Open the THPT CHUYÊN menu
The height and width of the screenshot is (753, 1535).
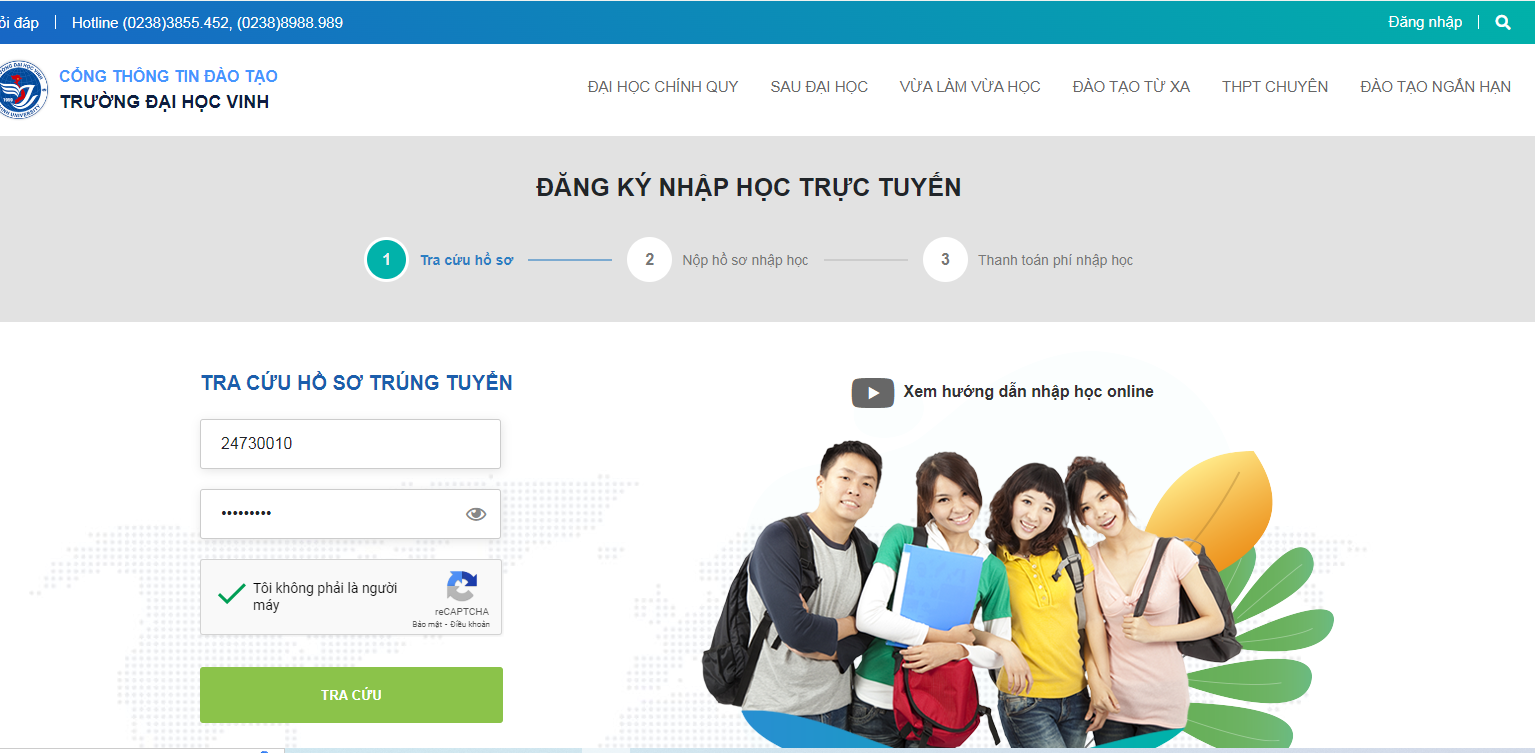1275,87
